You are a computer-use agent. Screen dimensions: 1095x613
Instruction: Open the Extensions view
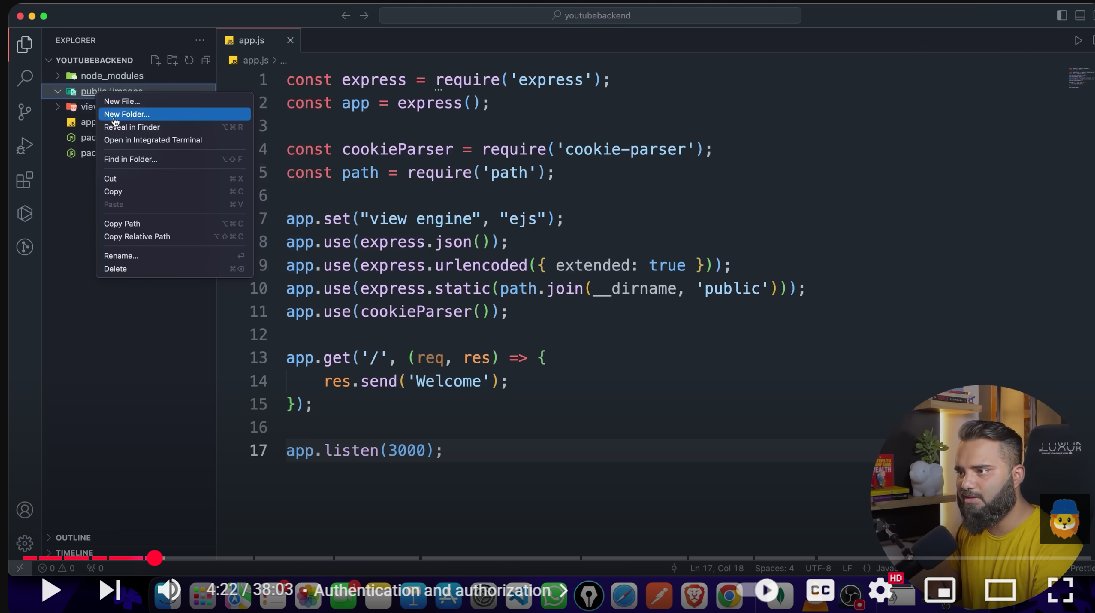click(x=24, y=180)
